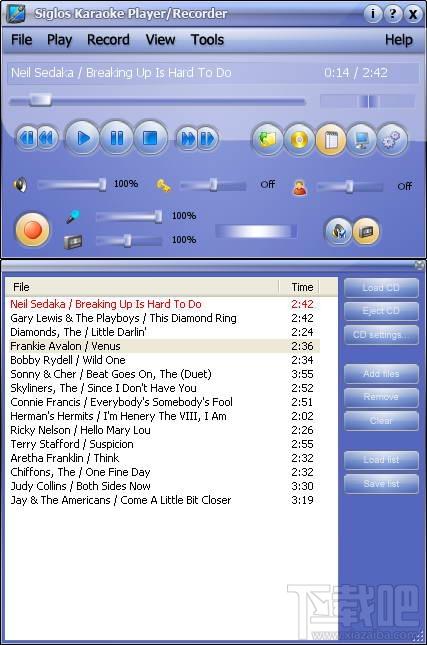Viewport: 427px width, 645px height.
Task: Click the previous track button
Action: click(27, 138)
